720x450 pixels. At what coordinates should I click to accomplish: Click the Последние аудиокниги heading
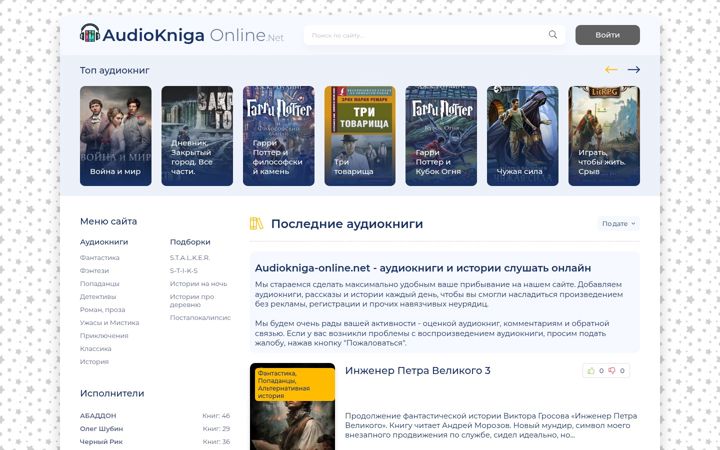pos(347,224)
